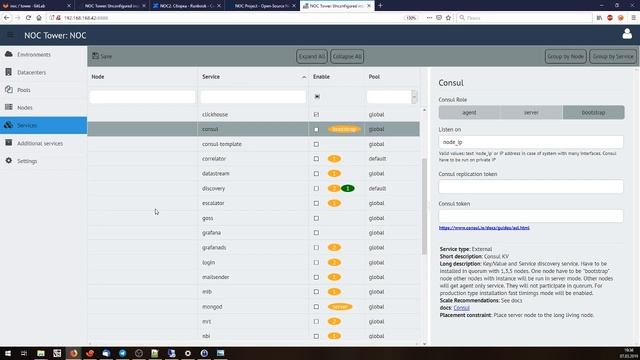Open the Windows Start menu
Image resolution: width=640 pixels, height=360 pixels.
pyautogui.click(x=8, y=353)
